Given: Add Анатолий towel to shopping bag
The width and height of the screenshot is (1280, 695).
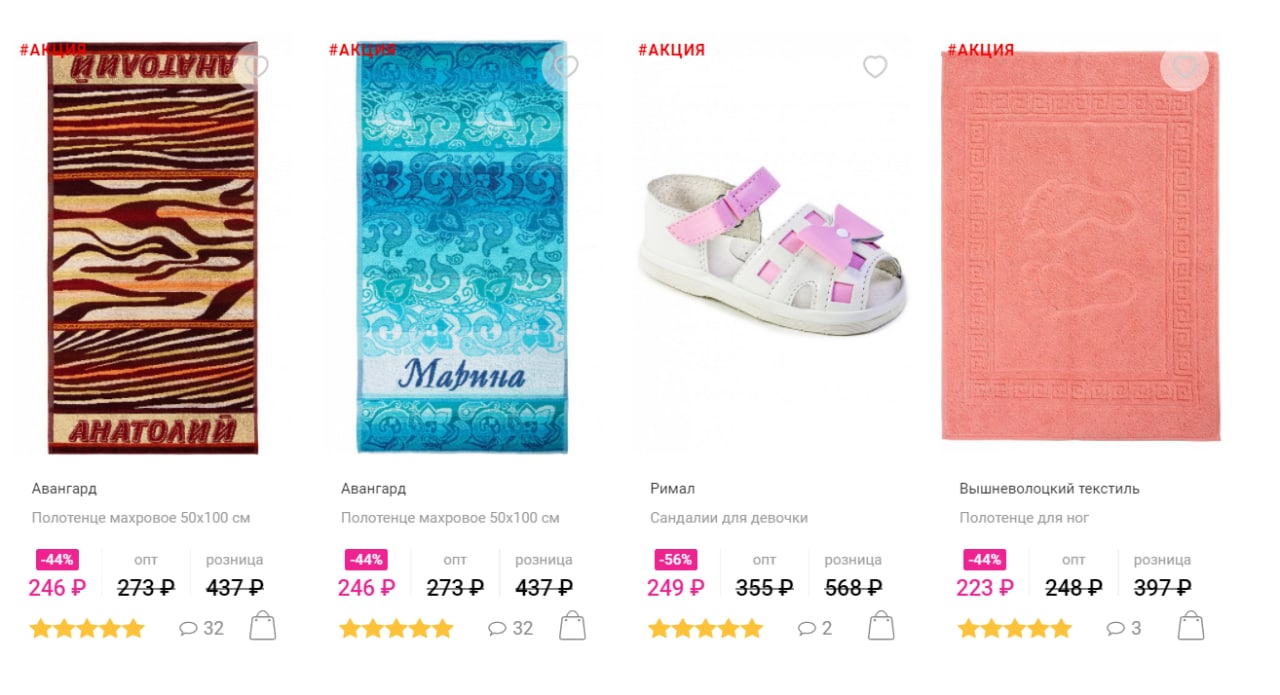Looking at the screenshot, I should click(x=263, y=626).
